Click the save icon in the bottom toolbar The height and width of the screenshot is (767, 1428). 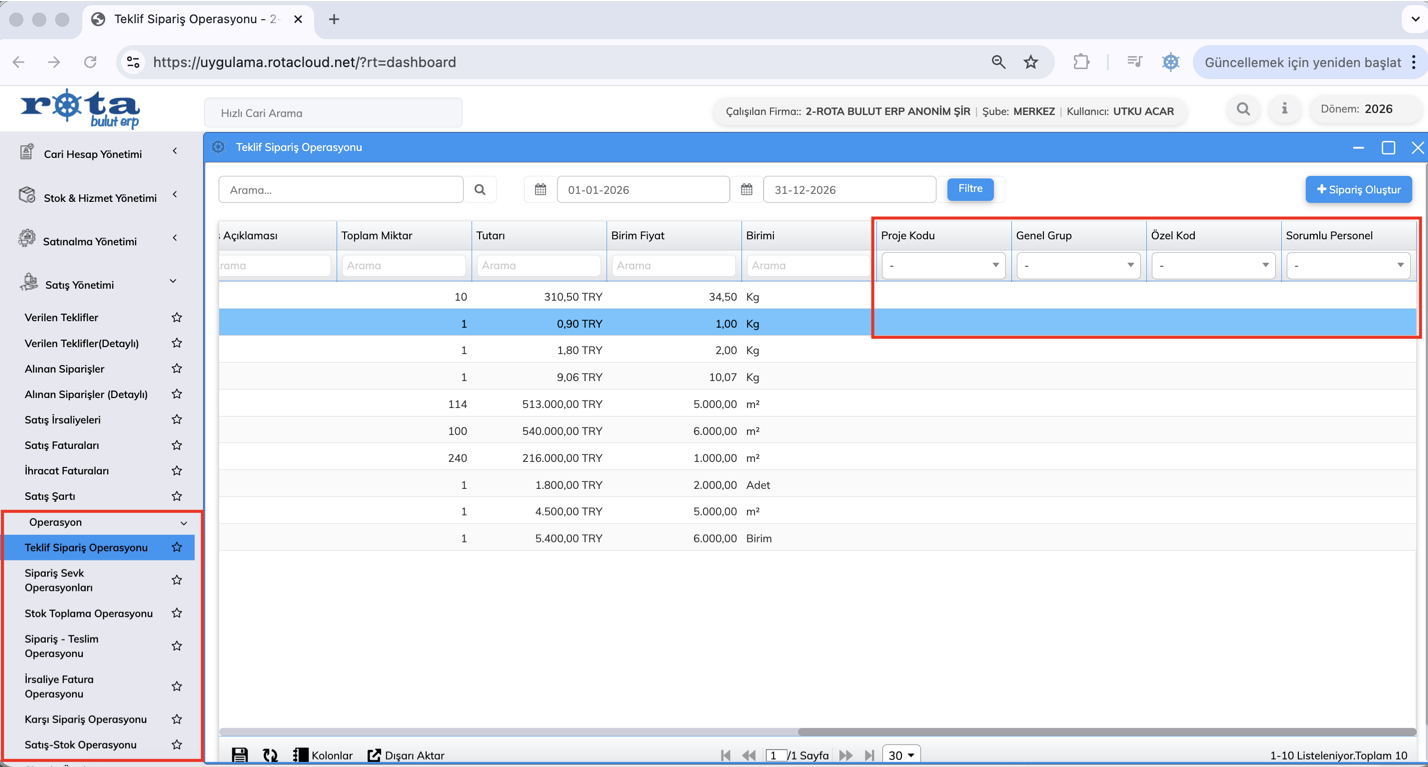pos(240,755)
